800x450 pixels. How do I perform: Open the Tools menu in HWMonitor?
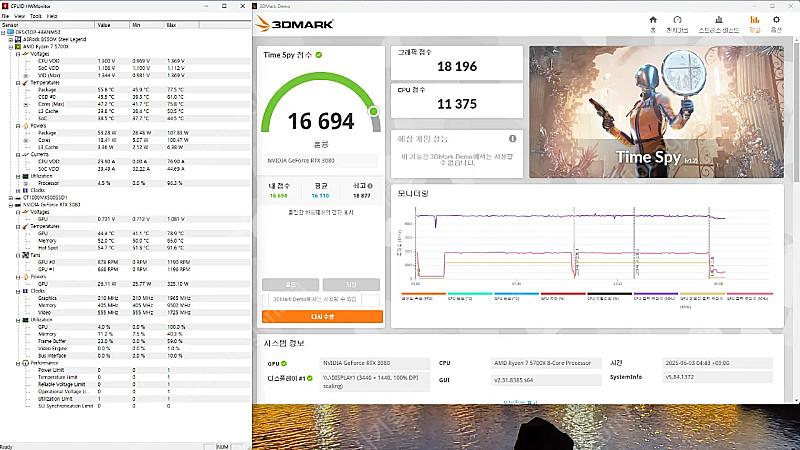pyautogui.click(x=36, y=16)
